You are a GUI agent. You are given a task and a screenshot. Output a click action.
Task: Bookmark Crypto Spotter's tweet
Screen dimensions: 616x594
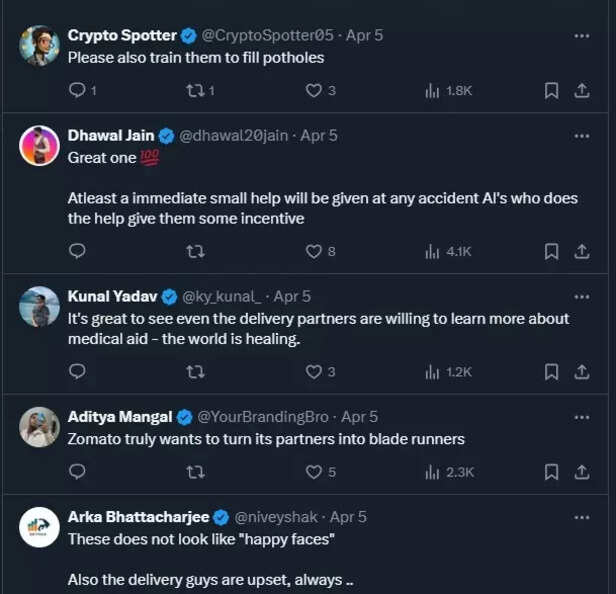(x=551, y=90)
